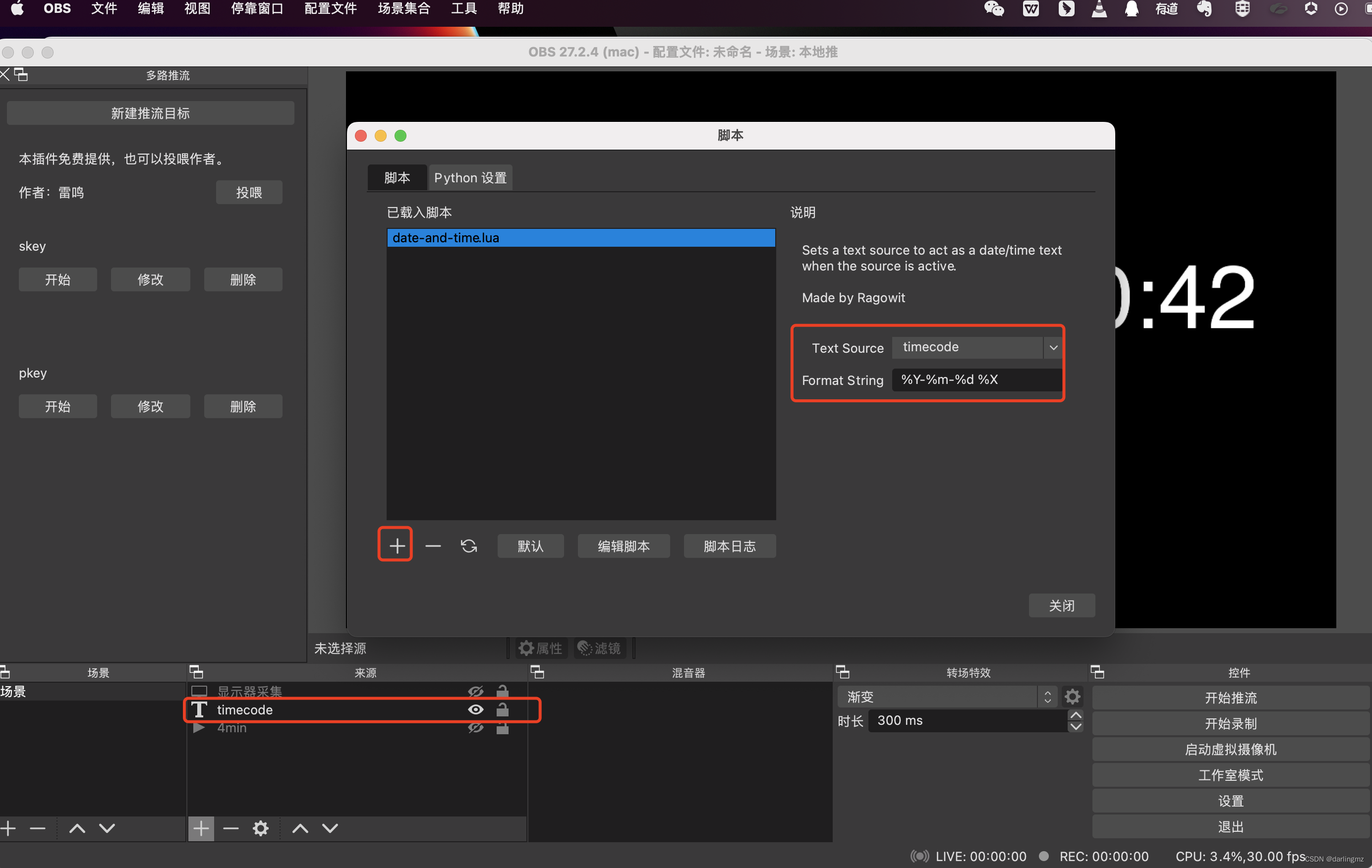The image size is (1372, 868).
Task: Click the 默认 defaults button
Action: (x=530, y=545)
